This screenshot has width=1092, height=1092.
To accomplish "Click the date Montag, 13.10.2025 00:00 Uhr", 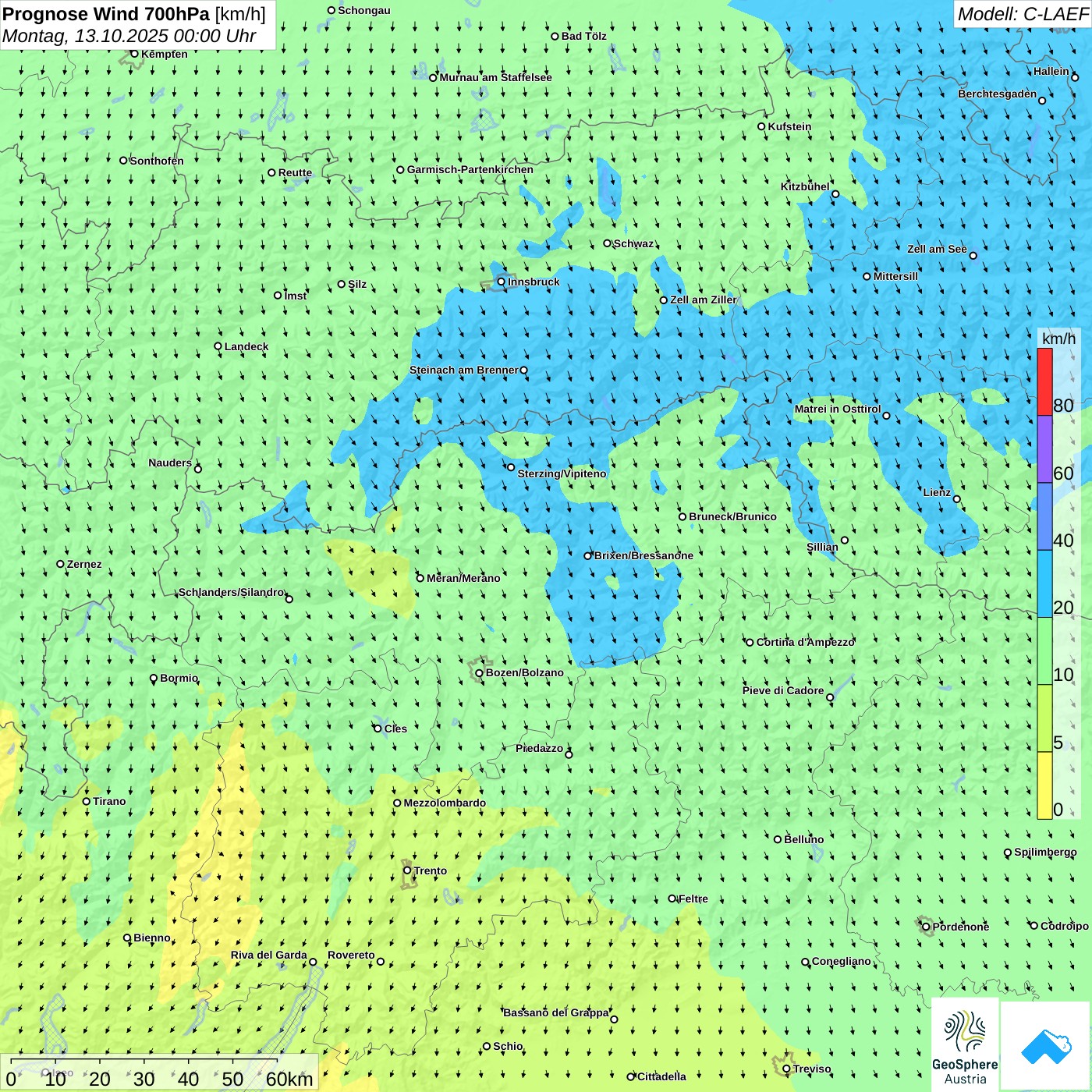I will tap(129, 36).
